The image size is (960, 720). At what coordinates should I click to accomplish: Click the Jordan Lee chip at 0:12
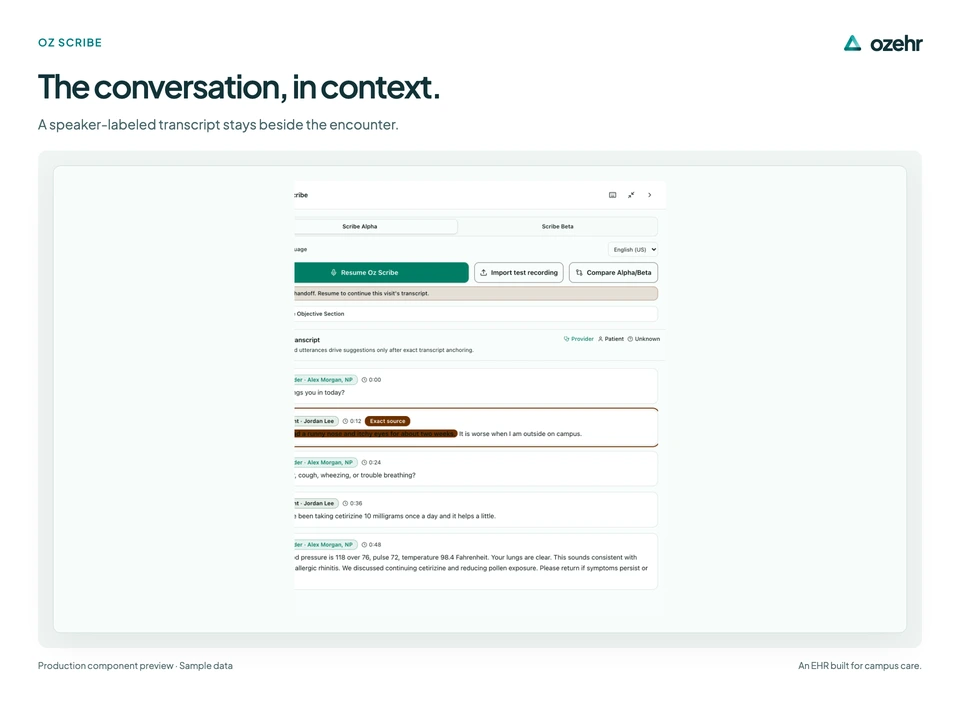click(316, 421)
